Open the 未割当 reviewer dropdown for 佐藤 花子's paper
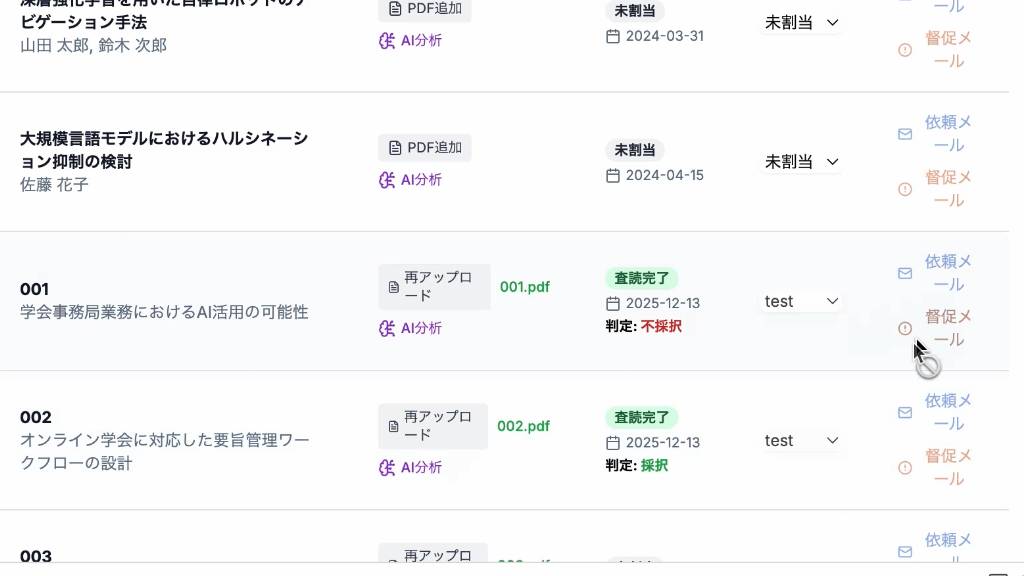Viewport: 1024px width, 576px height. point(801,162)
